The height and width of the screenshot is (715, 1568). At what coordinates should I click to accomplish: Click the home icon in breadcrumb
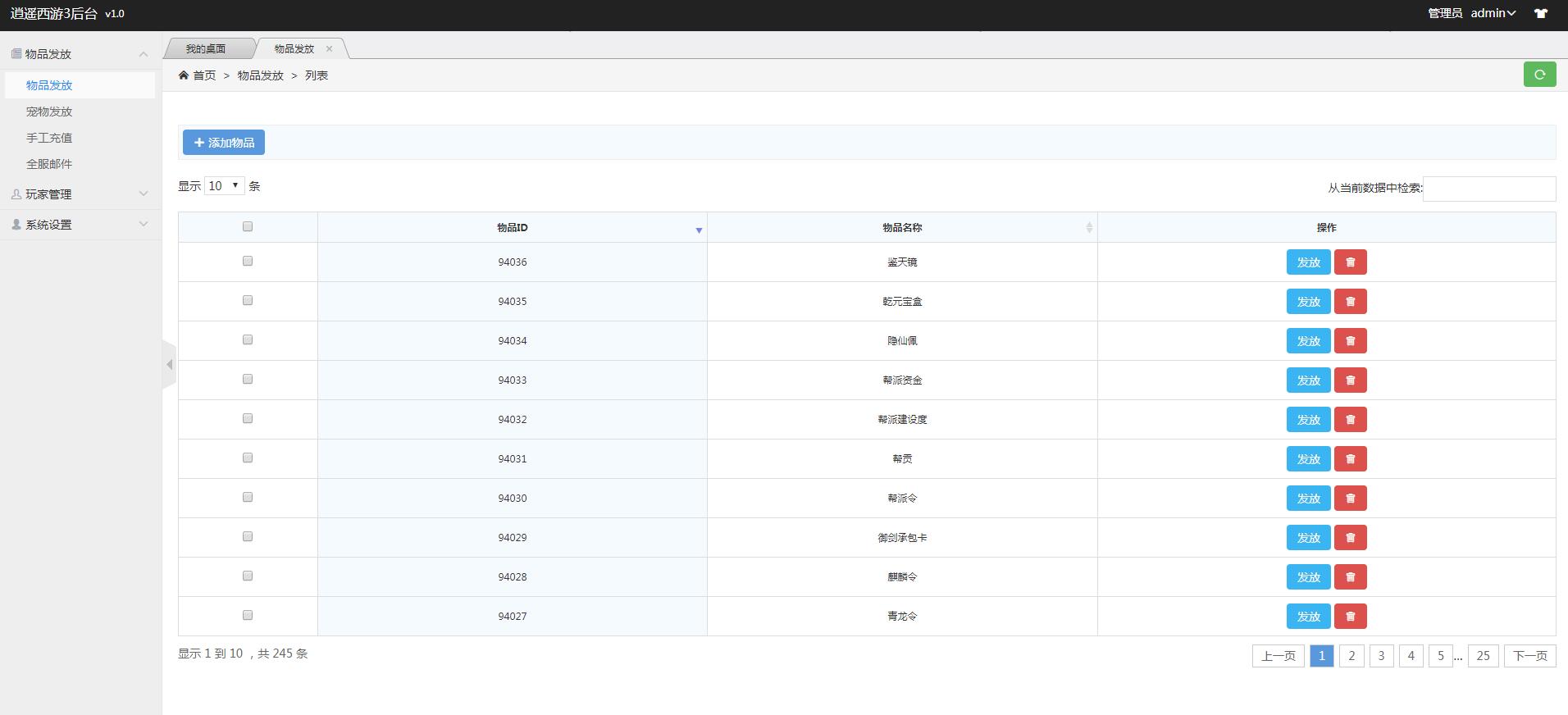184,75
